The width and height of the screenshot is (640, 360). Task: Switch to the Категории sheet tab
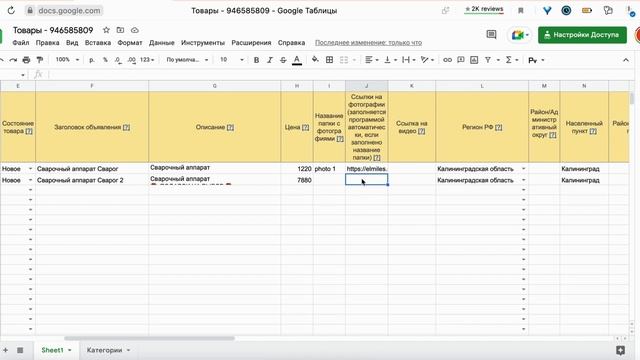coord(104,350)
